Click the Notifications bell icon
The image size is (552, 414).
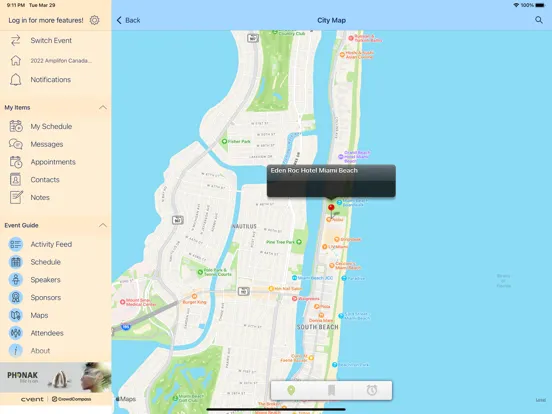click(15, 80)
